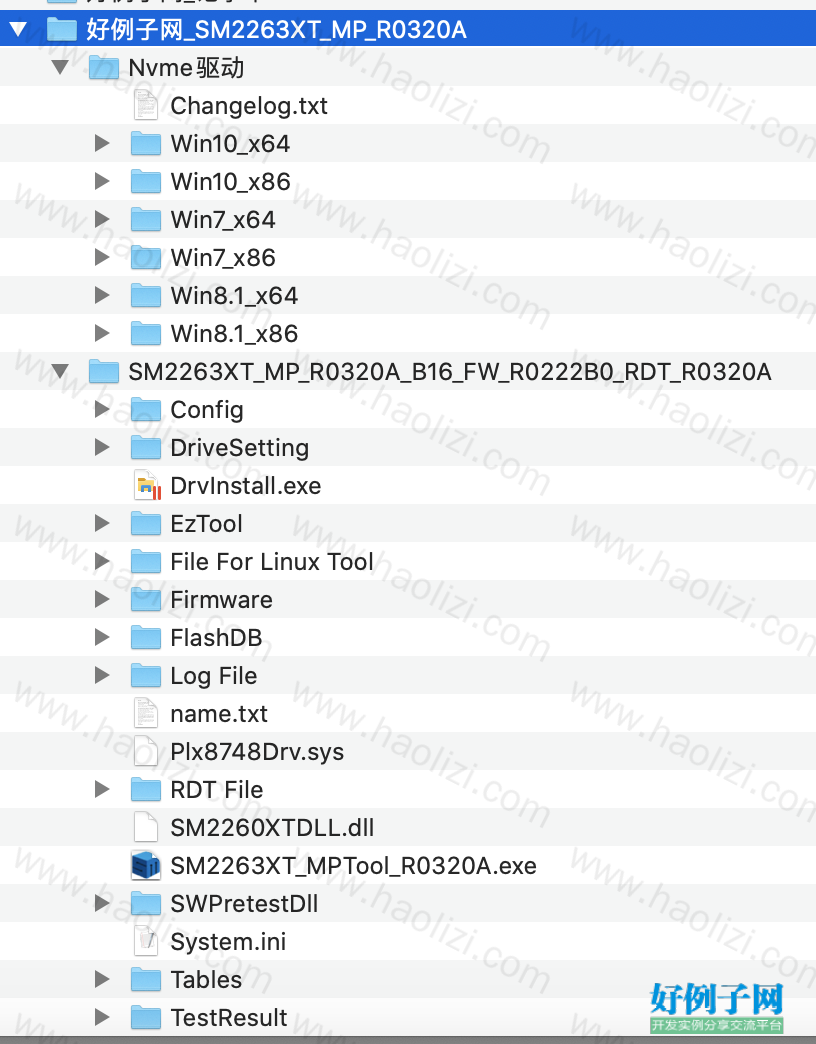Collapse the 好例子网_SM2263XT_MP_R0320A root folder
The image size is (816, 1044).
pos(18,29)
